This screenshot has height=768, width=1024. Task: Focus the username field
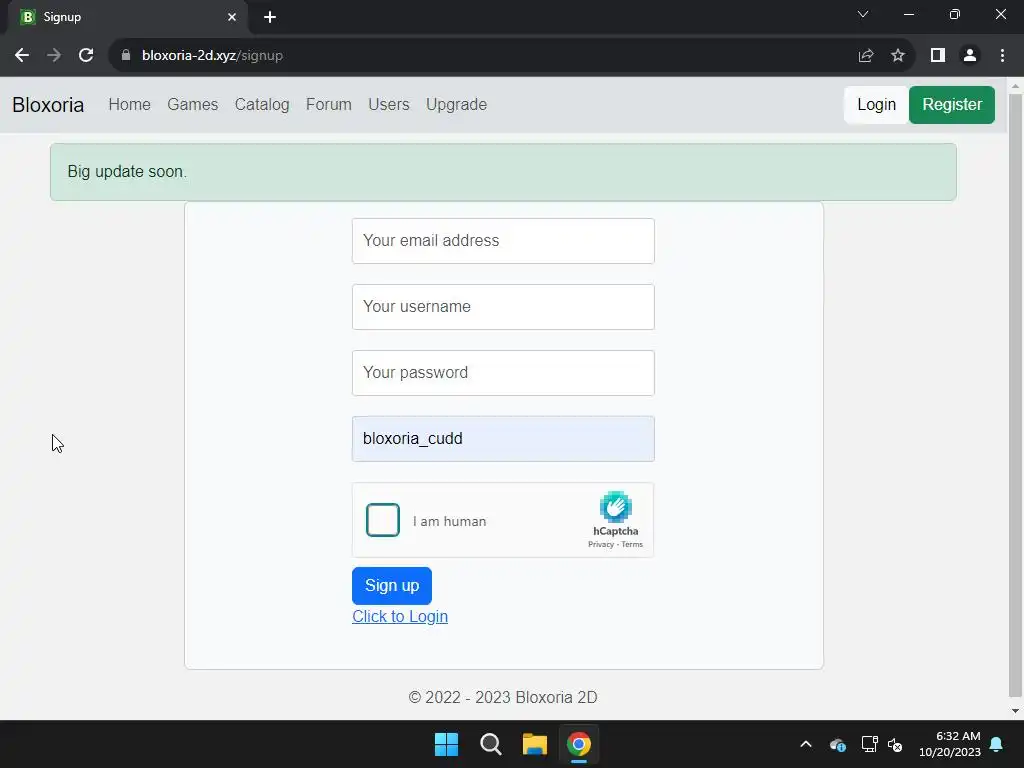(x=503, y=307)
